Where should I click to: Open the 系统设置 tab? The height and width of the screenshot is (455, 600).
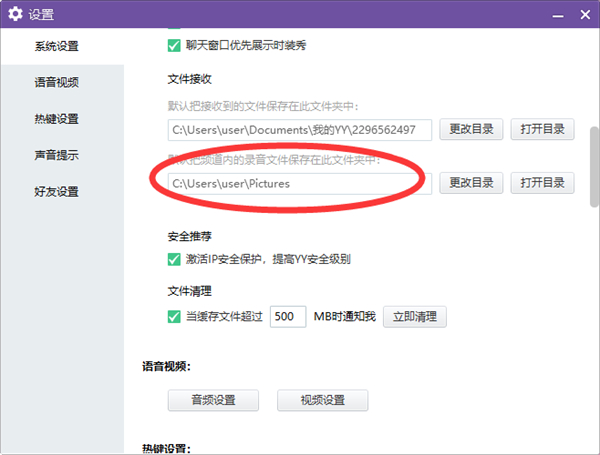click(x=56, y=46)
